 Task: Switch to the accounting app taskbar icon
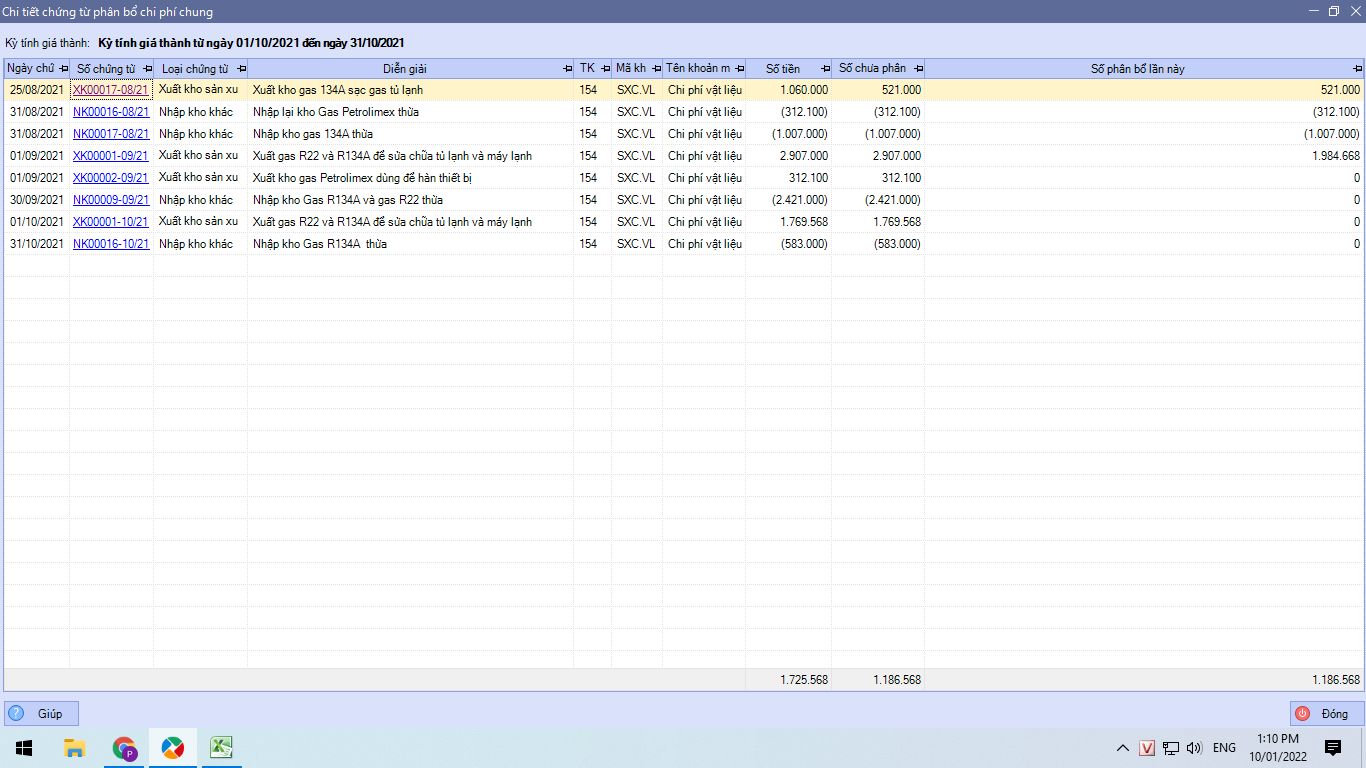[x=173, y=747]
